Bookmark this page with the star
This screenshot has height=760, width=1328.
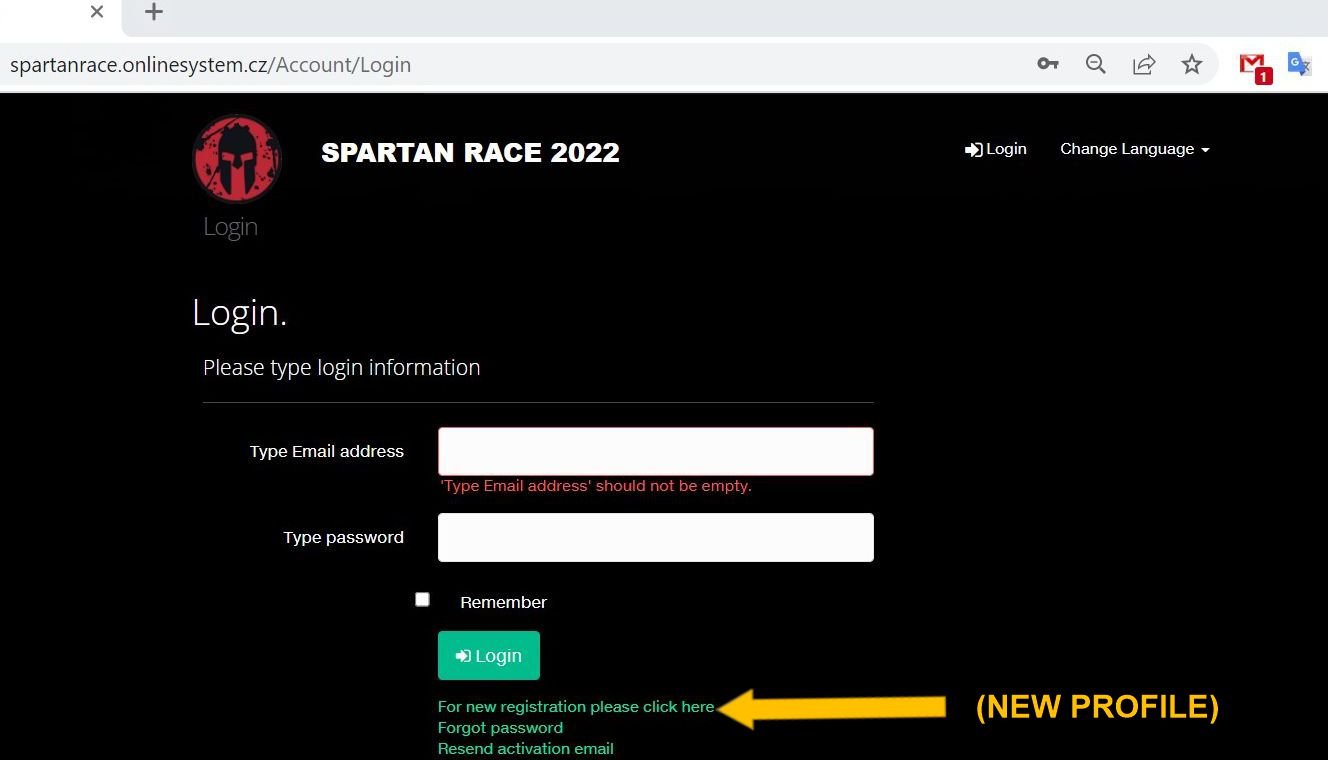tap(1191, 64)
